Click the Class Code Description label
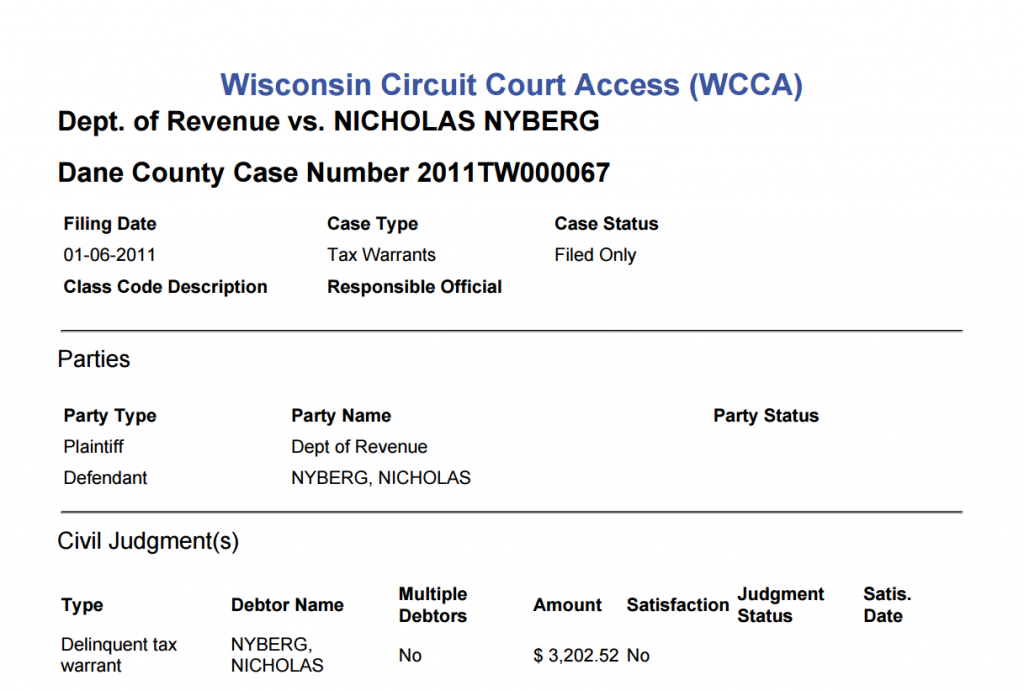The image size is (1024, 691). [165, 287]
